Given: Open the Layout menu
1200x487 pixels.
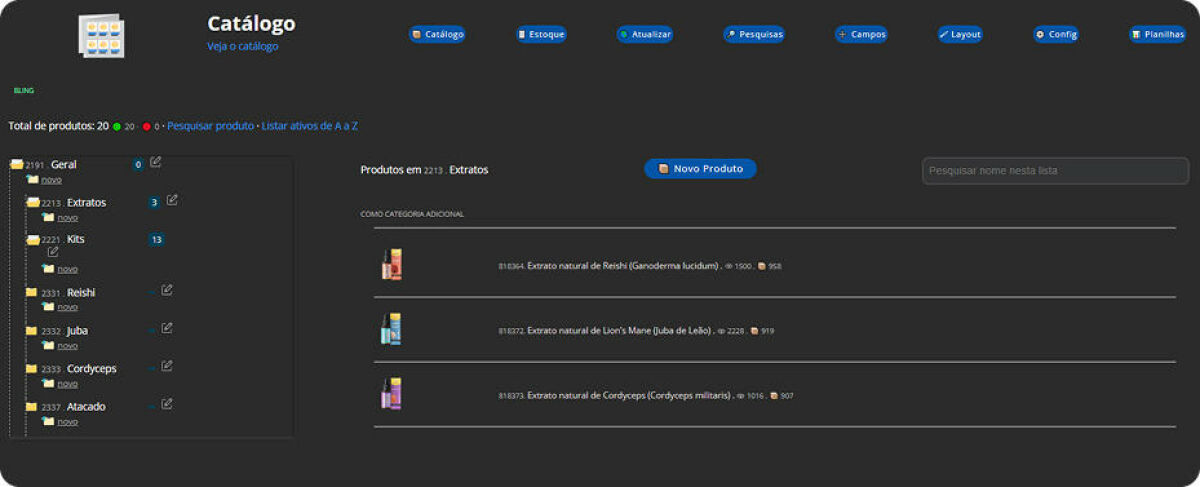Looking at the screenshot, I should tap(960, 34).
